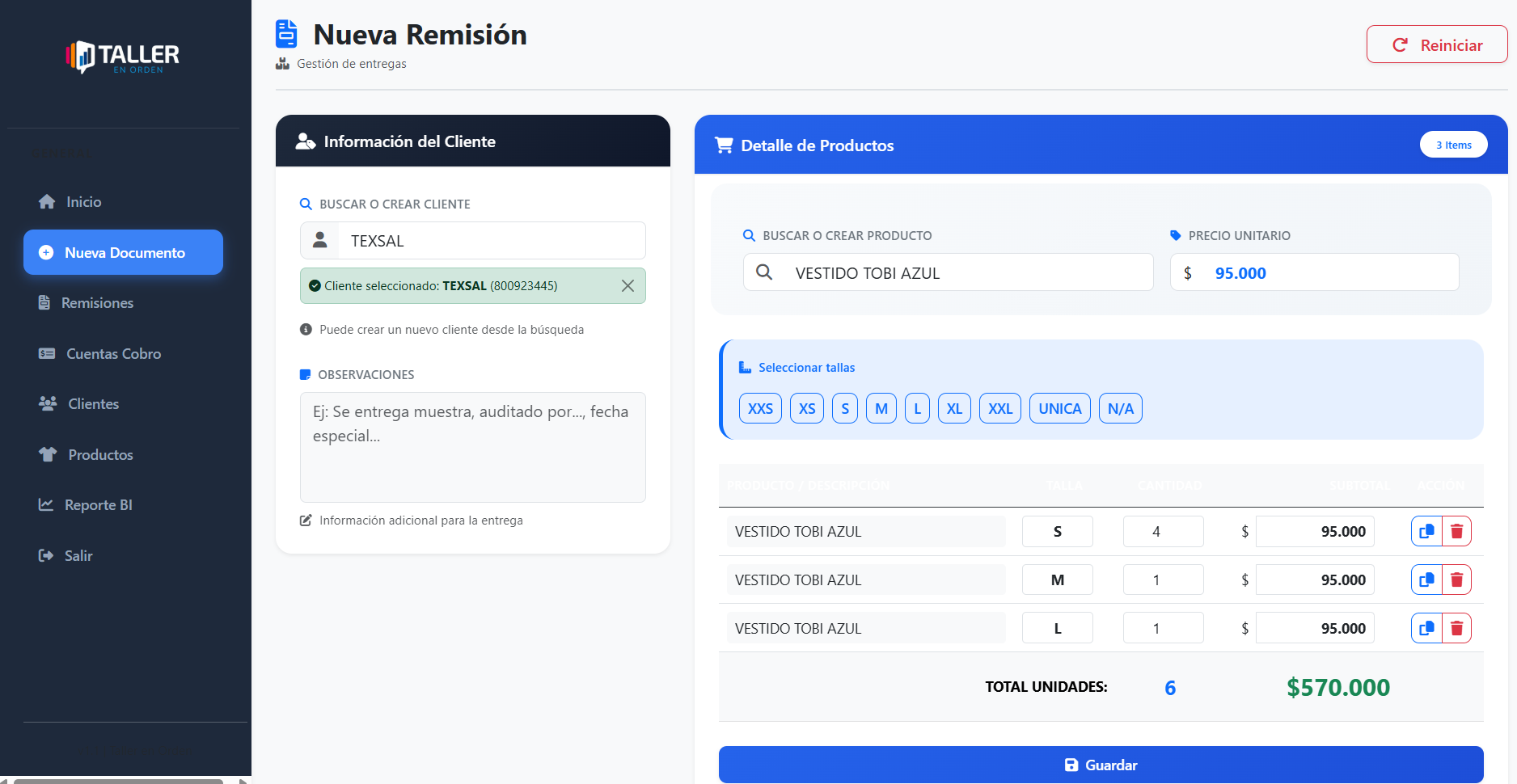This screenshot has width=1517, height=784.
Task: Duplicate the size S product row
Action: (1426, 532)
